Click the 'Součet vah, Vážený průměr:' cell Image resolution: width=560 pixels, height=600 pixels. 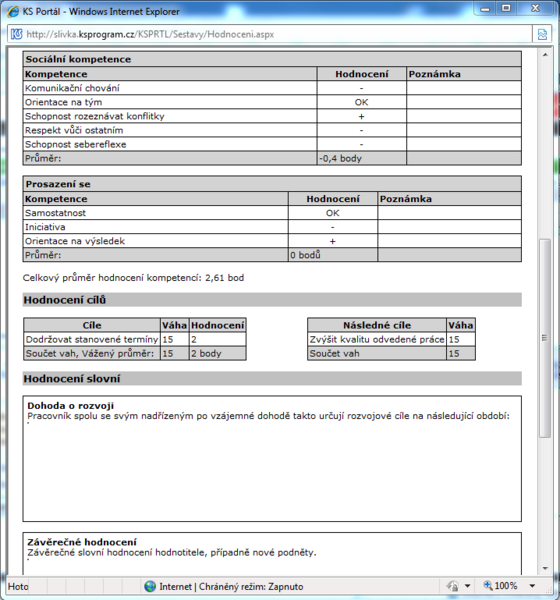[92, 354]
